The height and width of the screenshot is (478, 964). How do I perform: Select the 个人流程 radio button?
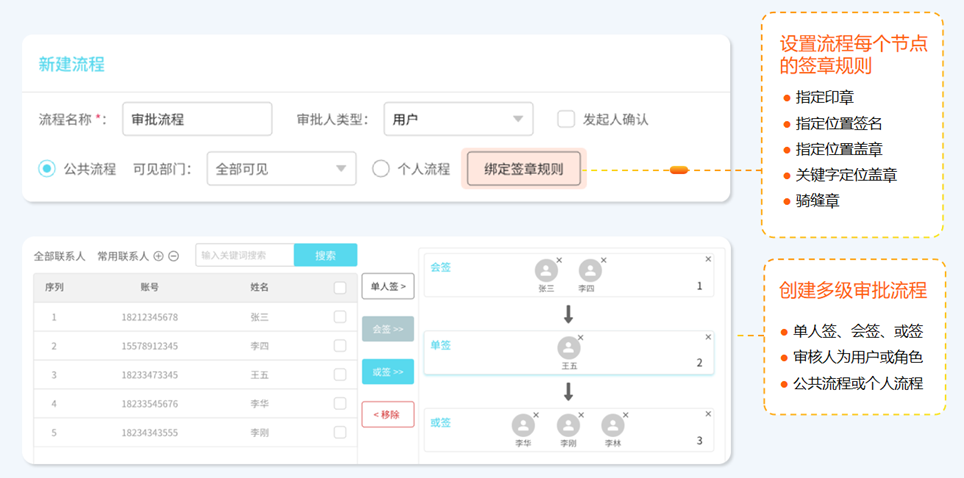381,169
